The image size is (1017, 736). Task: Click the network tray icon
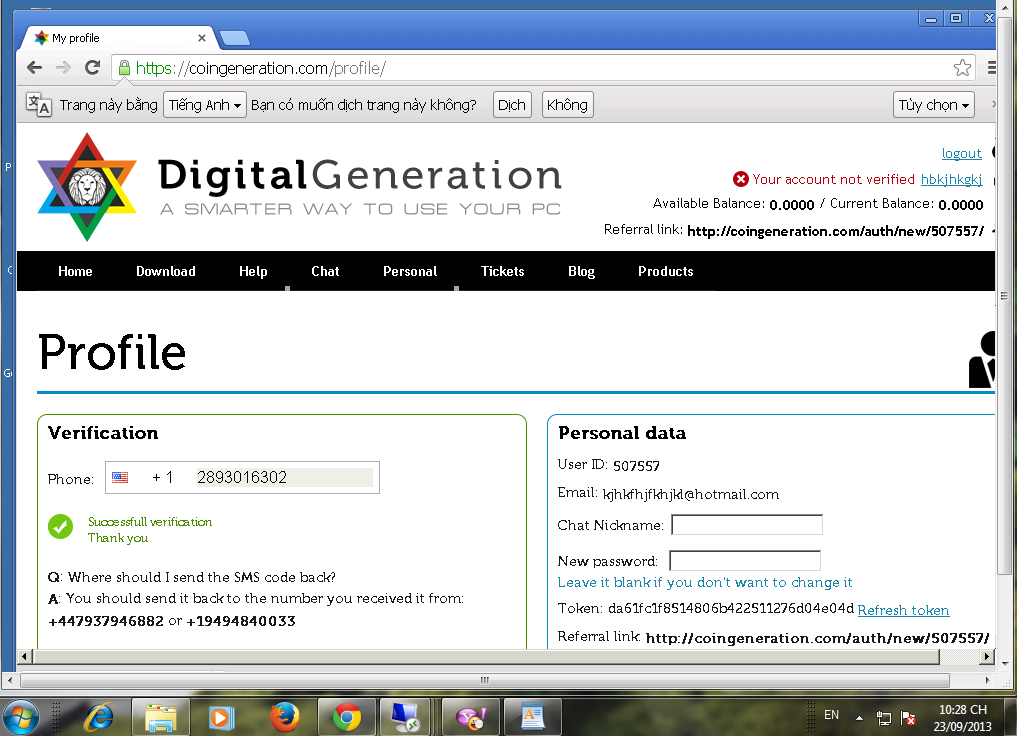tap(883, 718)
